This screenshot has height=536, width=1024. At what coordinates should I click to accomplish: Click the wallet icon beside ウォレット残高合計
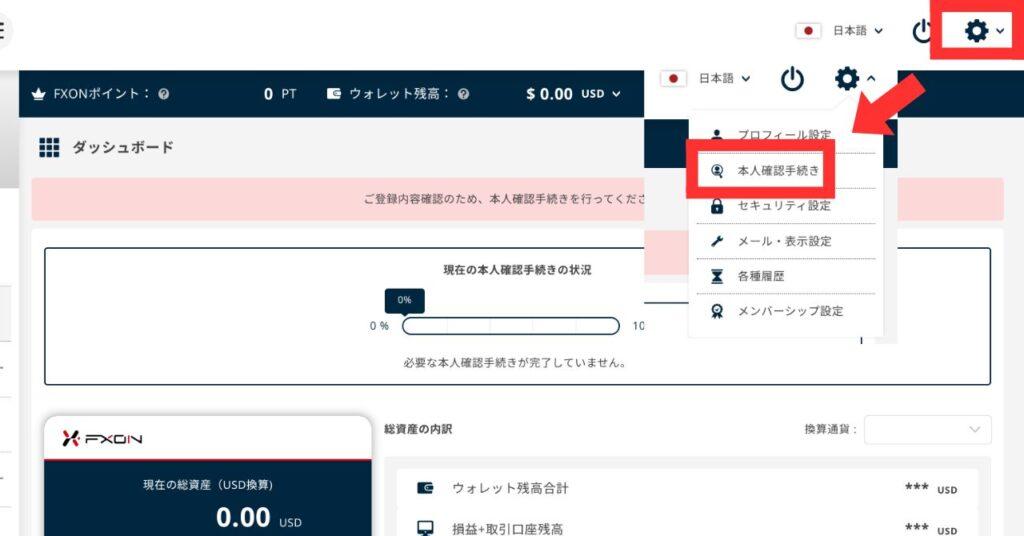pos(425,488)
